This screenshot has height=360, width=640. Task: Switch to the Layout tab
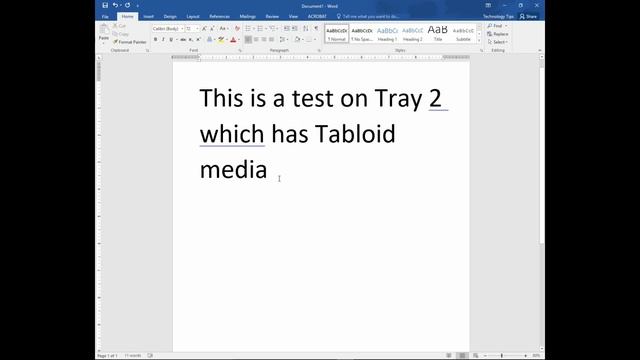(x=193, y=17)
